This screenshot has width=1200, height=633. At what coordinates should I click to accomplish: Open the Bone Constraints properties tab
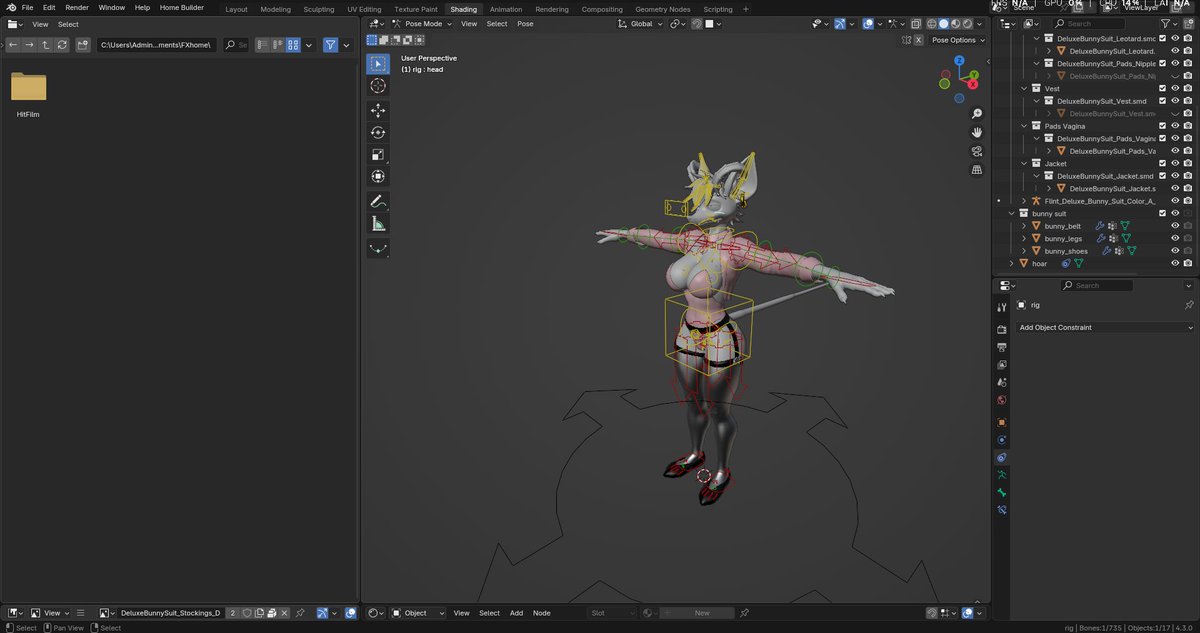(1001, 510)
